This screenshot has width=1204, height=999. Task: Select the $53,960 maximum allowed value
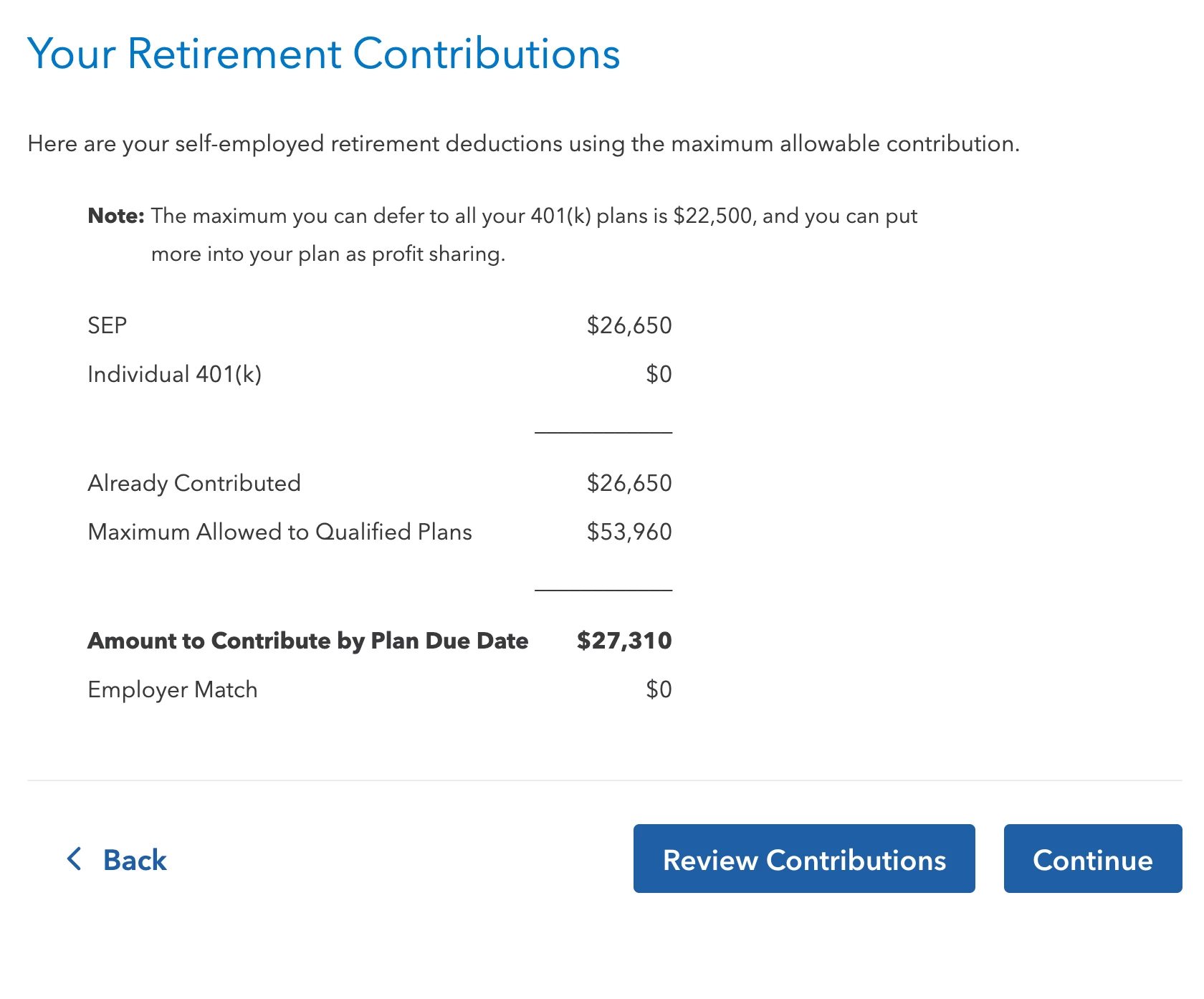coord(629,532)
